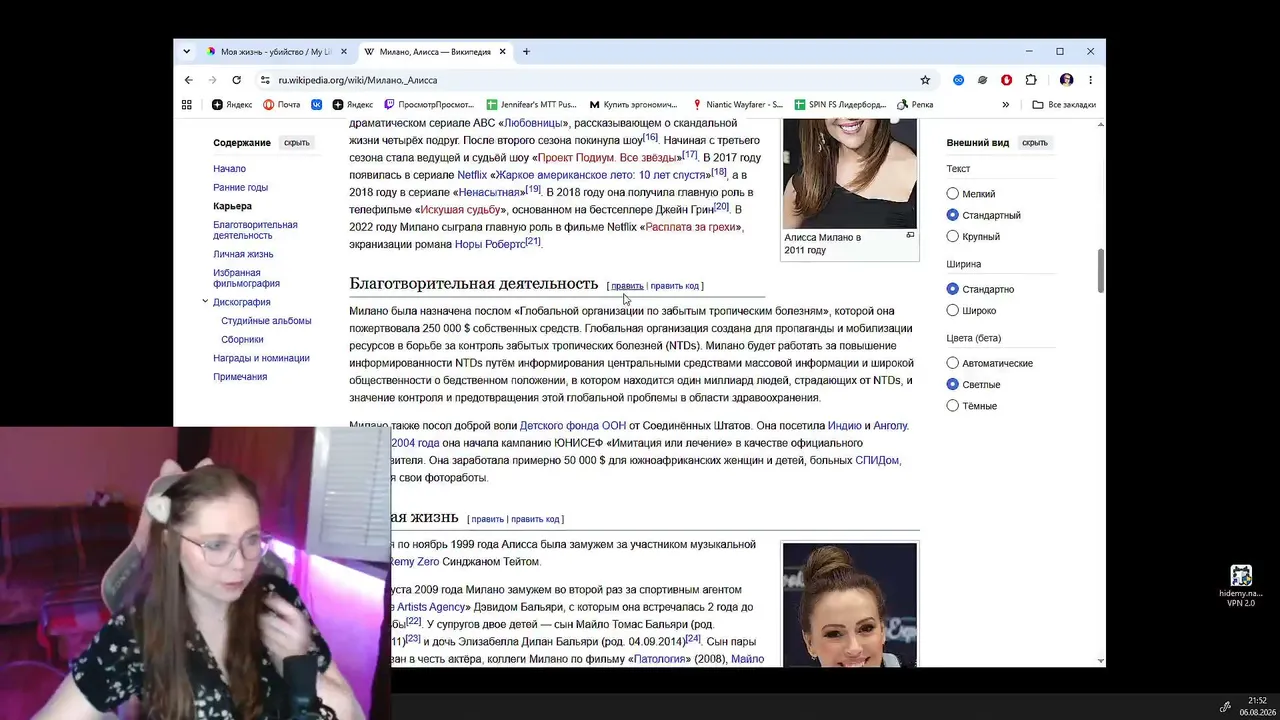Bookmark this page with the star icon
The width and height of the screenshot is (1280, 720).
[925, 80]
